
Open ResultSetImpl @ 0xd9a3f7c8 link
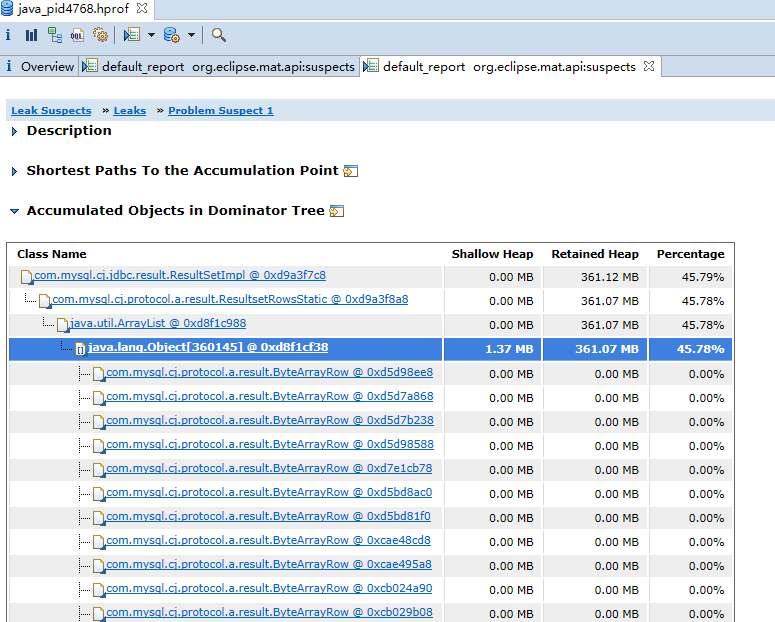(180, 275)
